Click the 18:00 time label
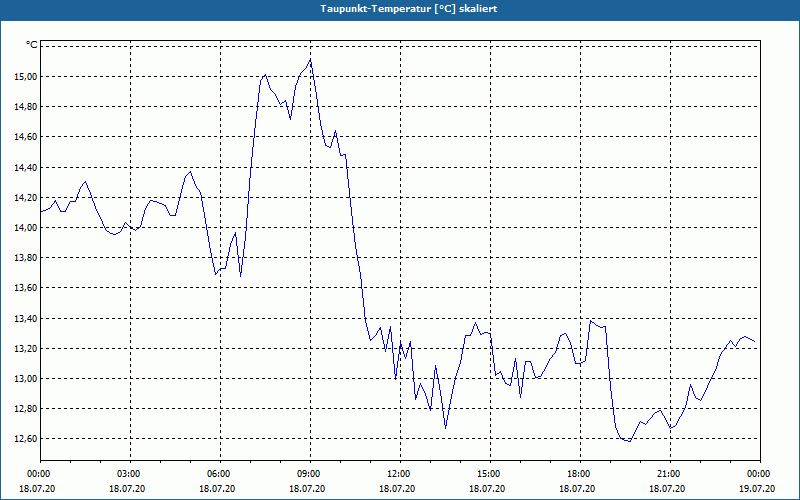Viewport: 800px width, 500px height. (x=581, y=474)
